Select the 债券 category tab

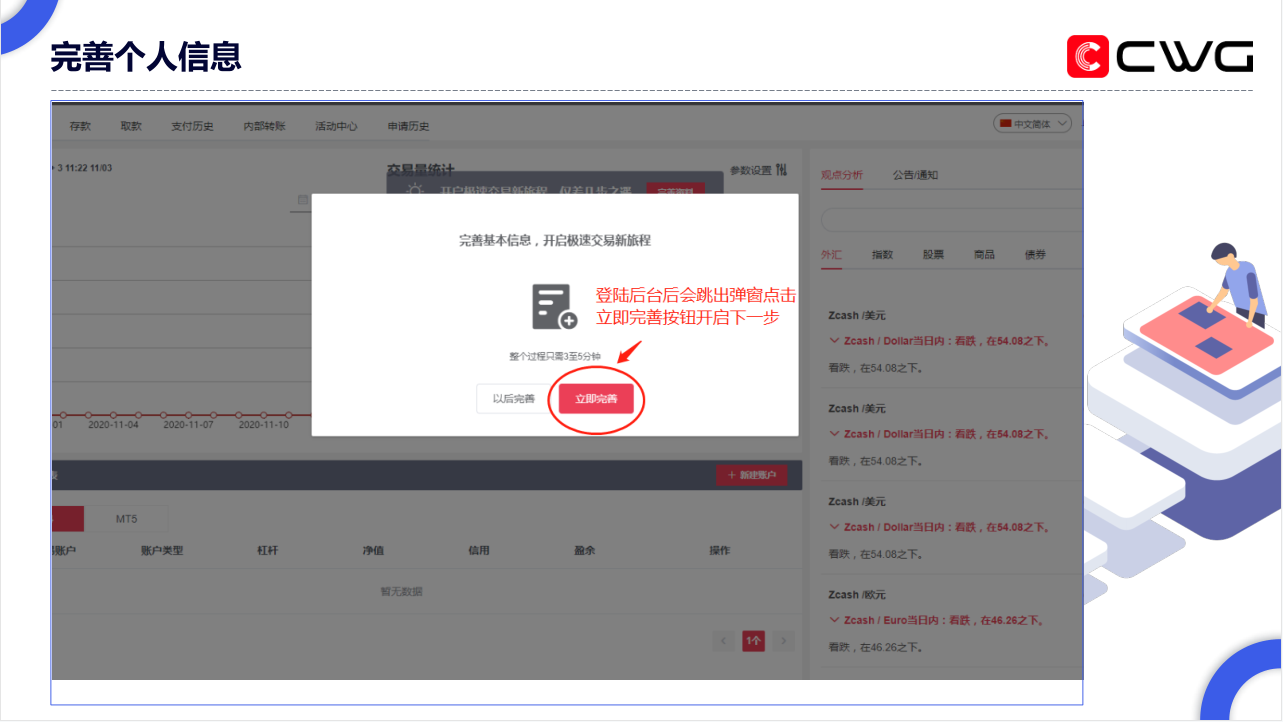[1035, 255]
